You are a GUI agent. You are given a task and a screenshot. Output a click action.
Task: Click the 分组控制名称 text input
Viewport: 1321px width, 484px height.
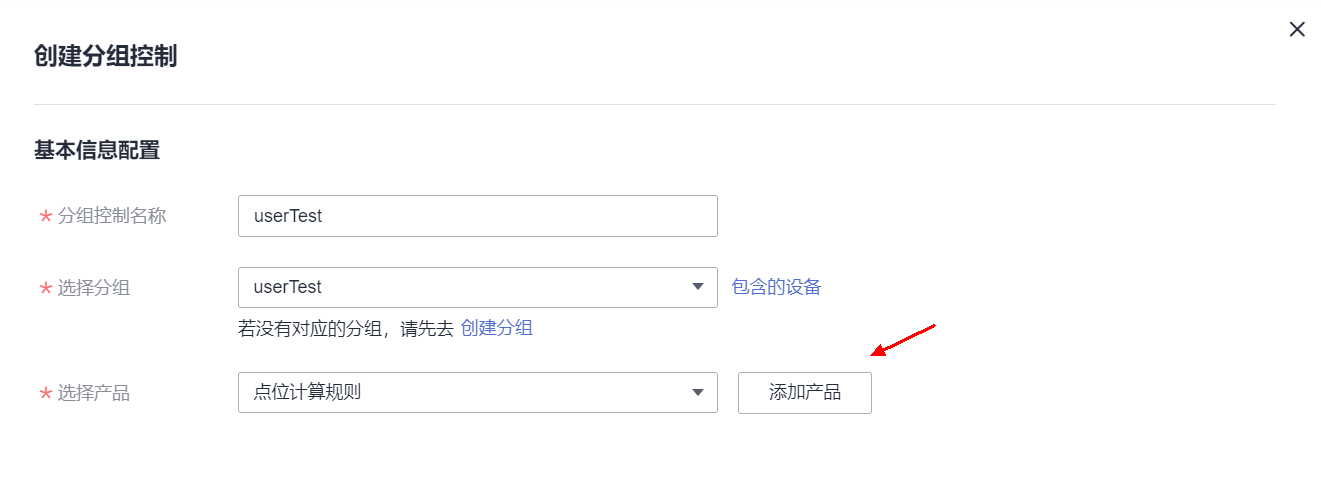point(478,216)
